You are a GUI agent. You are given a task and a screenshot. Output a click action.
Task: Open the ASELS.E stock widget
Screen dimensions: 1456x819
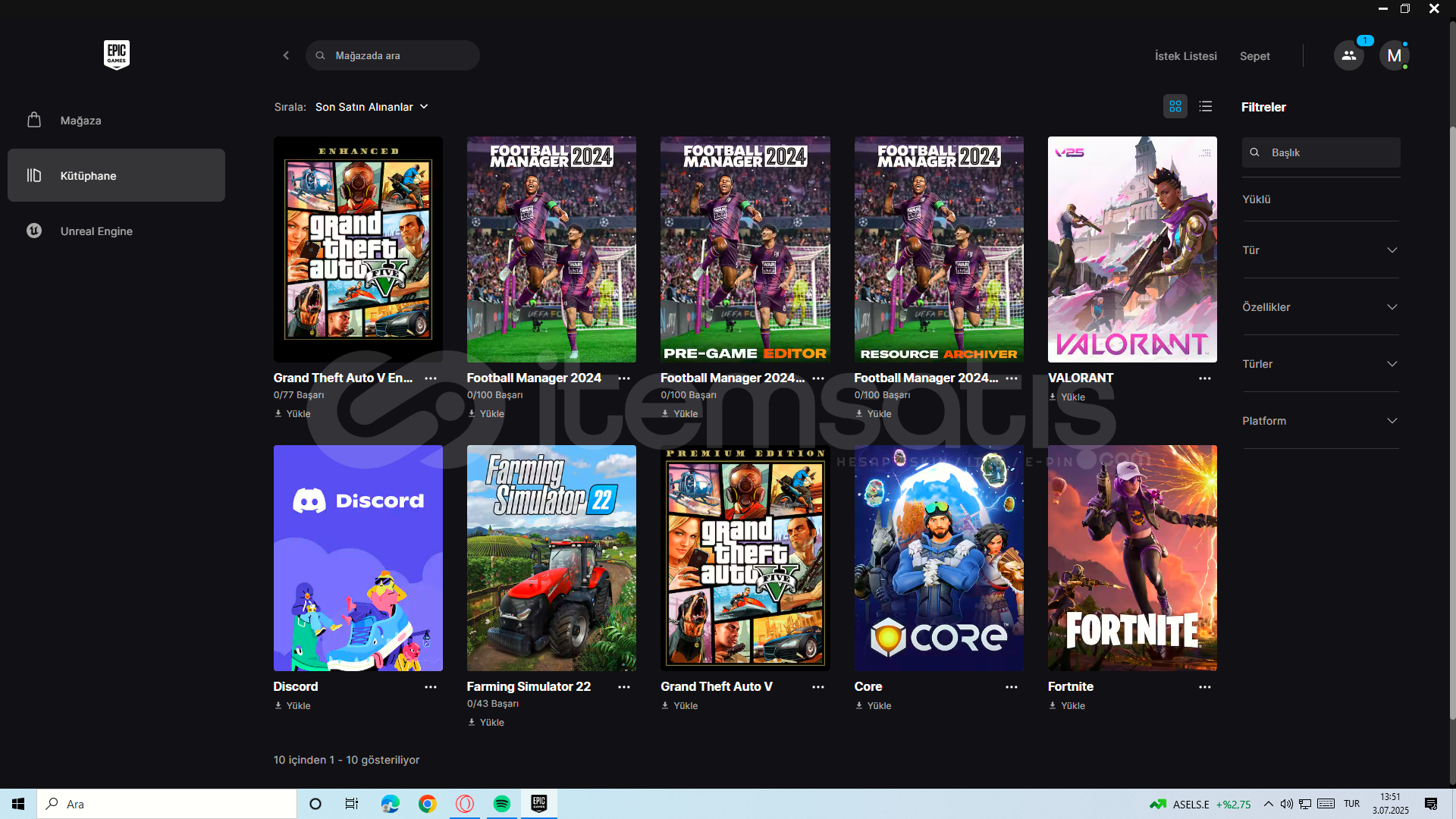1200,805
